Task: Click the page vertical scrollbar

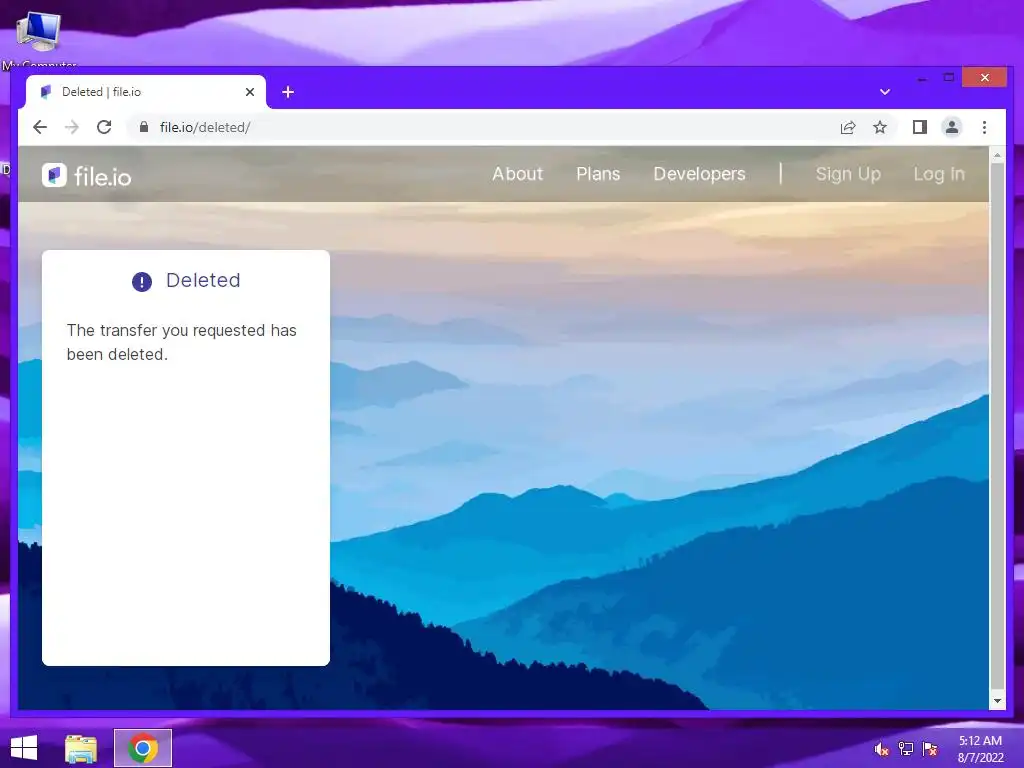Action: pyautogui.click(x=997, y=428)
